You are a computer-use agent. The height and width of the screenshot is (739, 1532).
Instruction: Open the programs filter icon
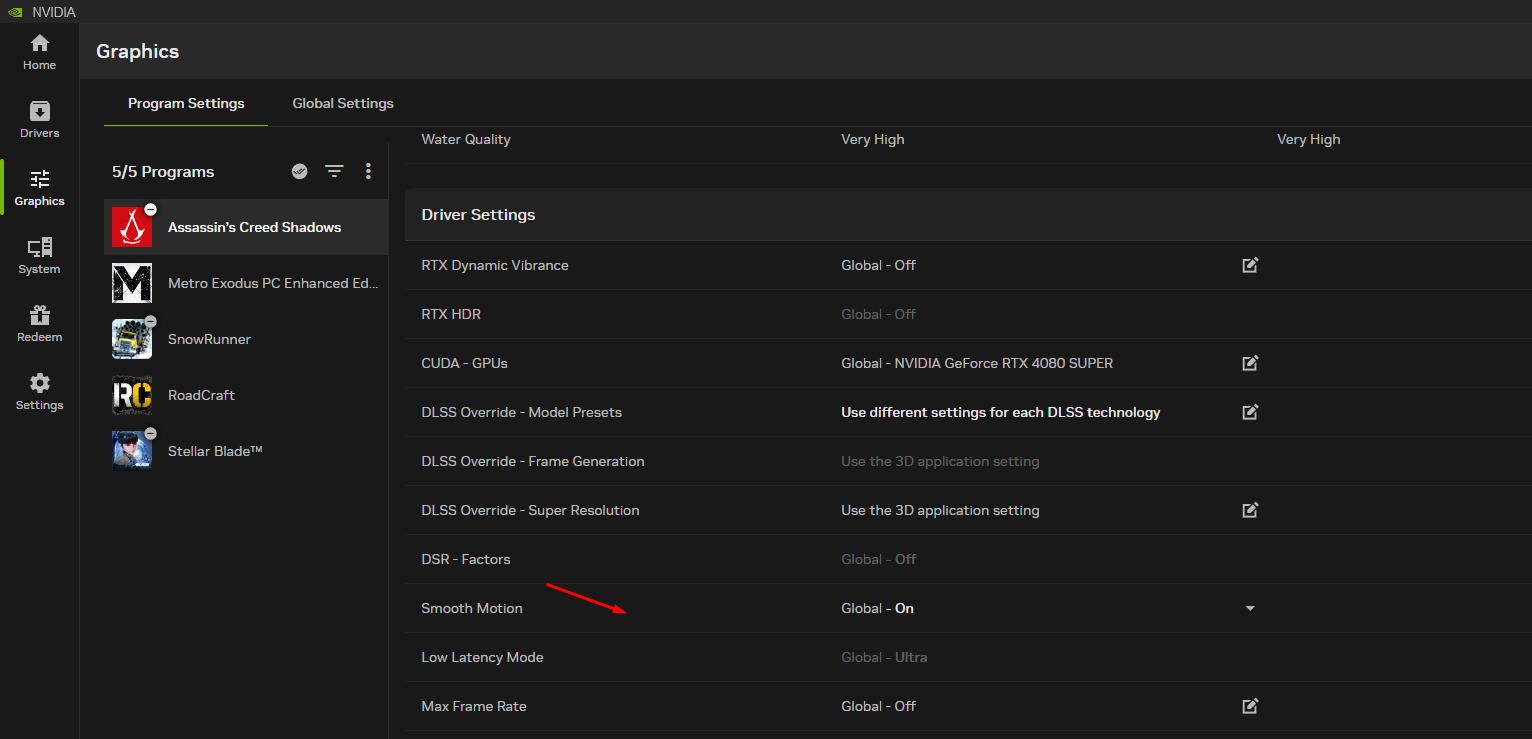334,171
